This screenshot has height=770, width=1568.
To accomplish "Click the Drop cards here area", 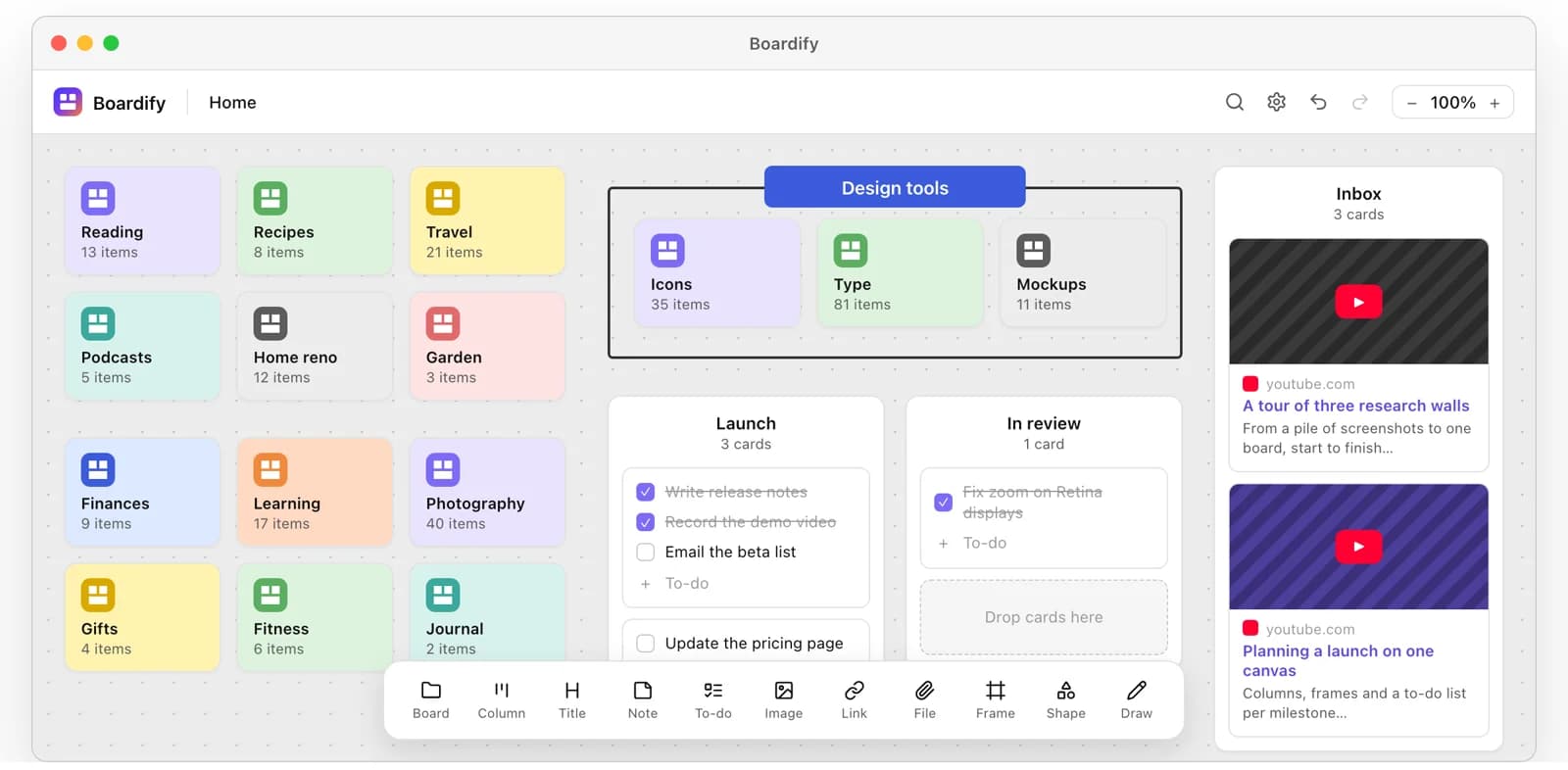I will (x=1044, y=617).
